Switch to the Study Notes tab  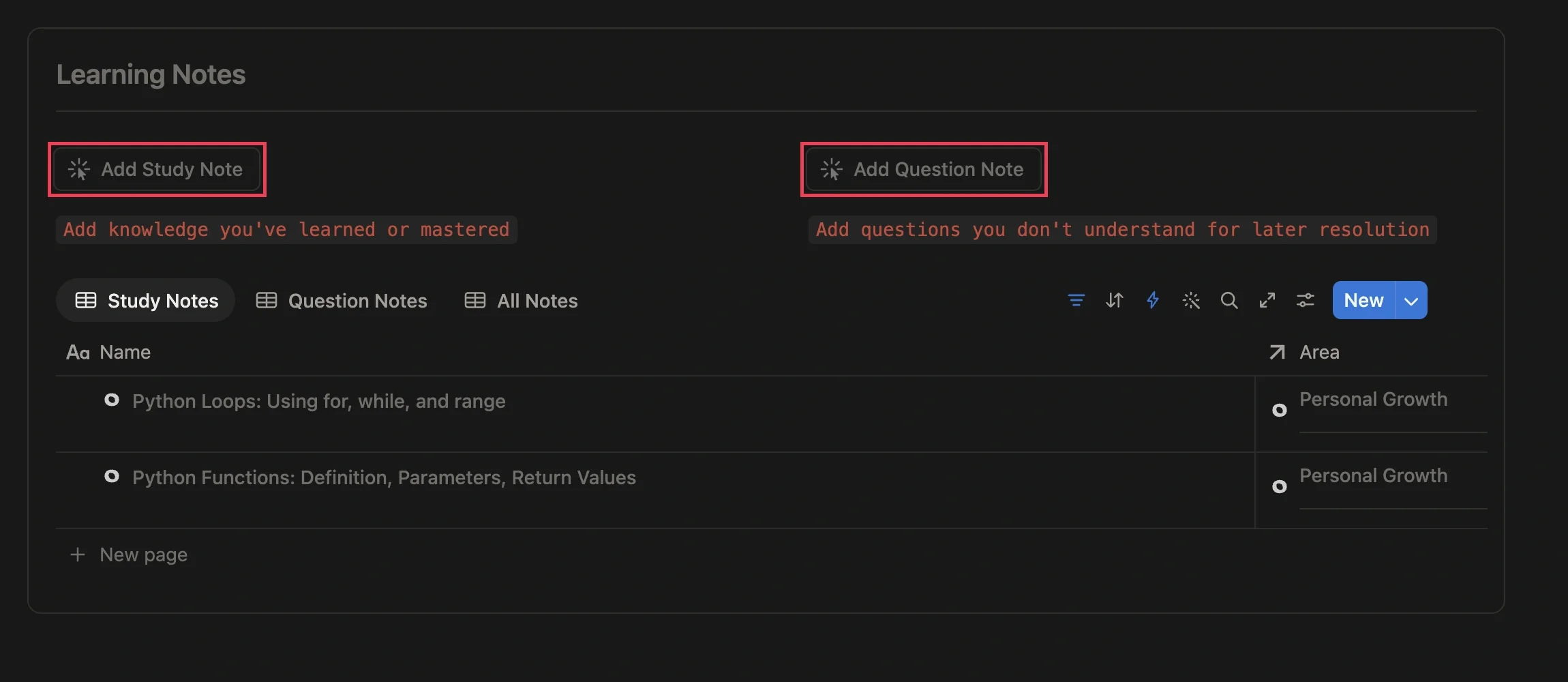(146, 300)
